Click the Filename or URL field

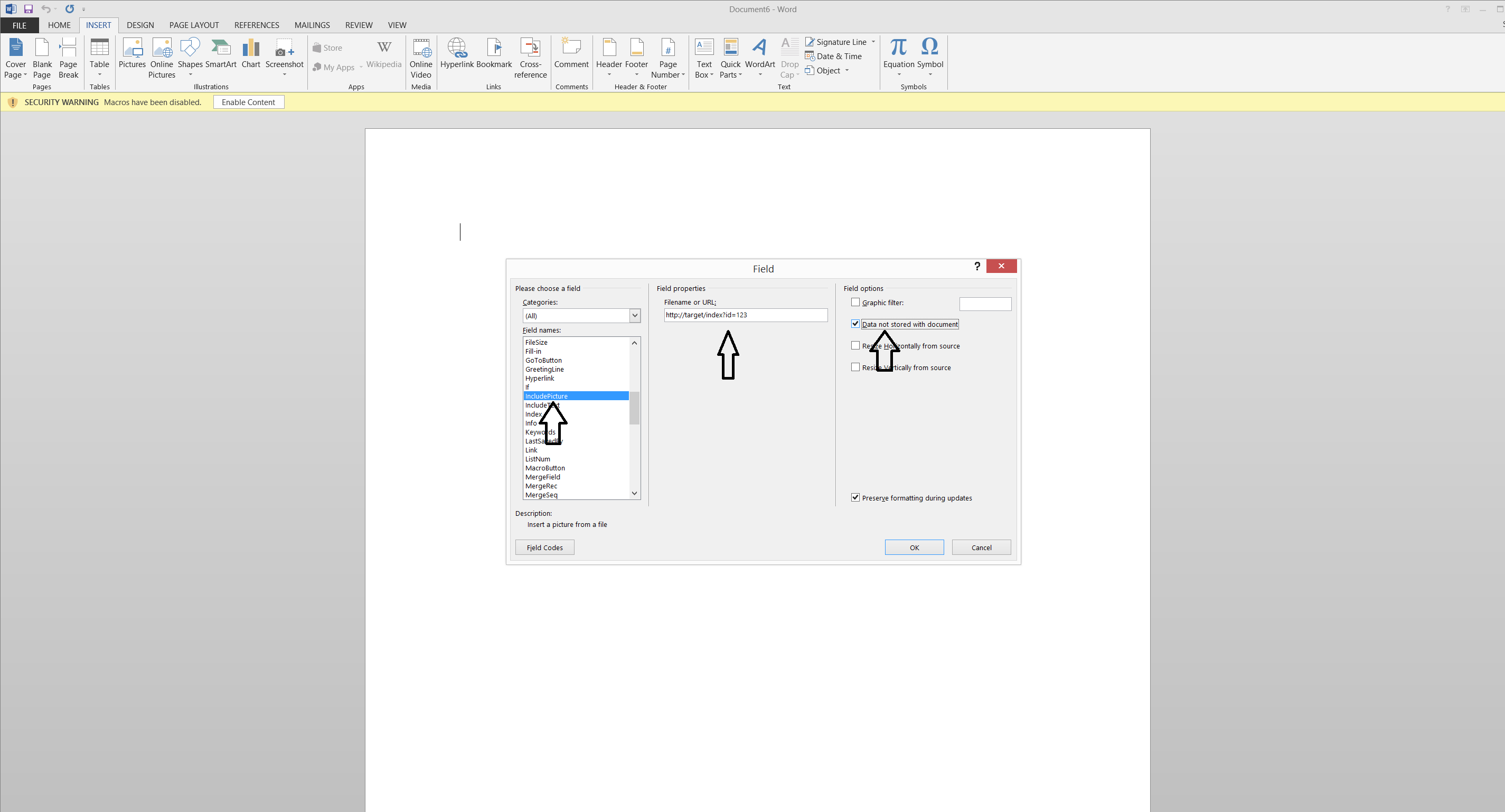click(746, 315)
